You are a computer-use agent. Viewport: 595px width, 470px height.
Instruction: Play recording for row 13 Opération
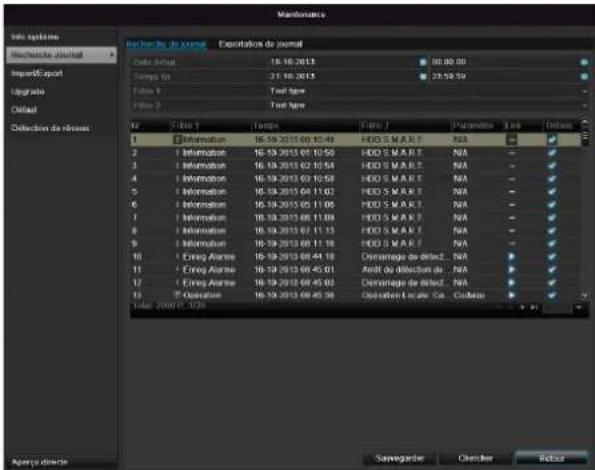pos(512,295)
